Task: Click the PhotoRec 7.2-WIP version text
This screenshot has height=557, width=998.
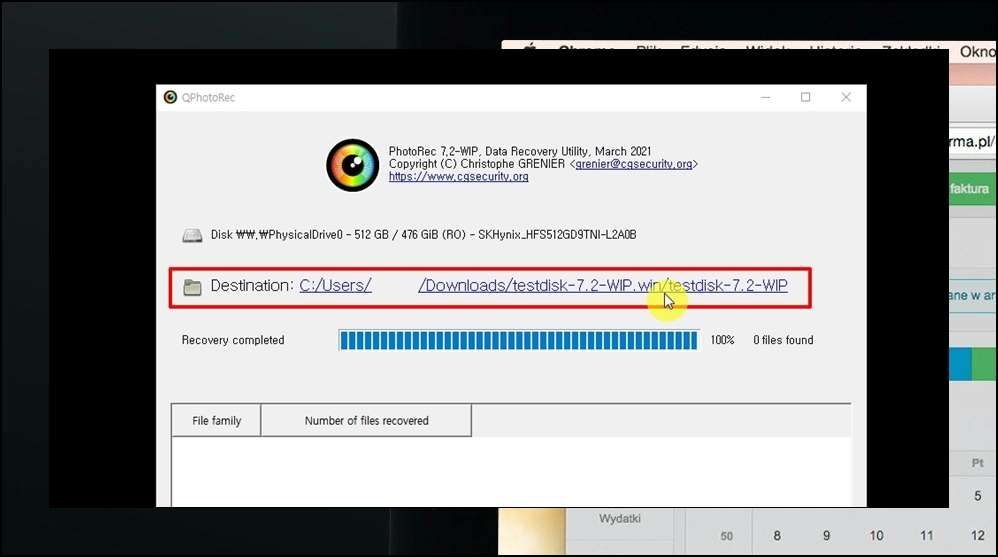Action: point(520,152)
